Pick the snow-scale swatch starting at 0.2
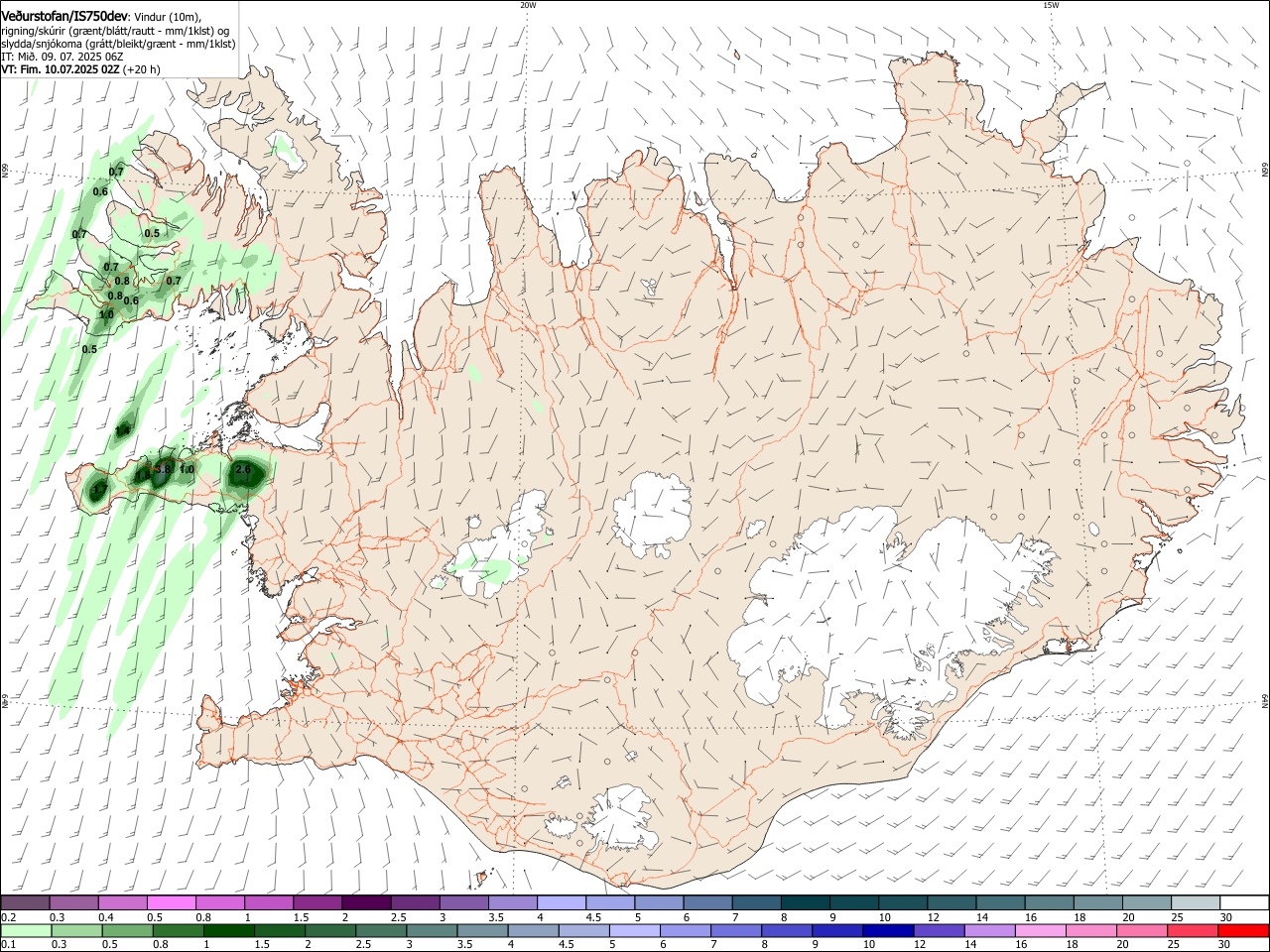 pyautogui.click(x=25, y=902)
